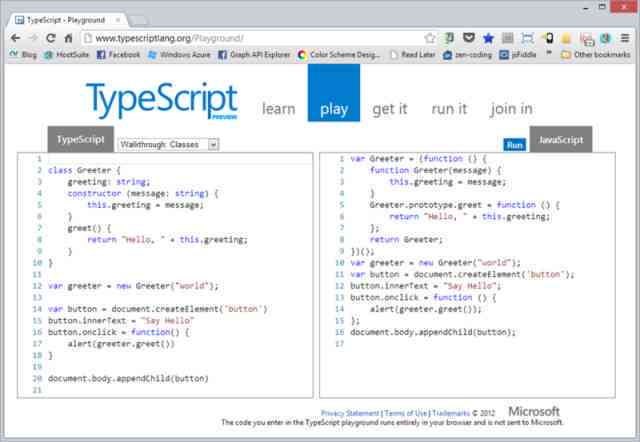The image size is (640, 442).
Task: Show hidden bookmarks overflow chevron
Action: pyautogui.click(x=549, y=53)
